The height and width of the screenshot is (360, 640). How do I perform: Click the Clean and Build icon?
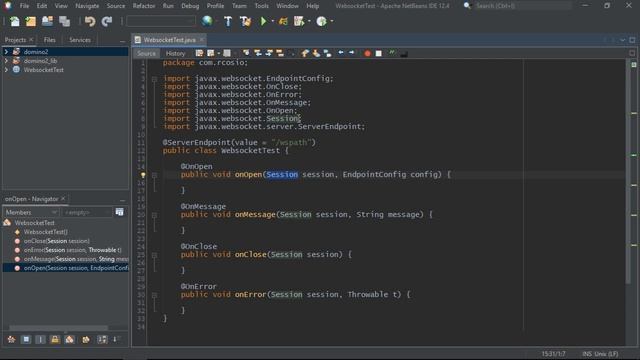point(245,21)
